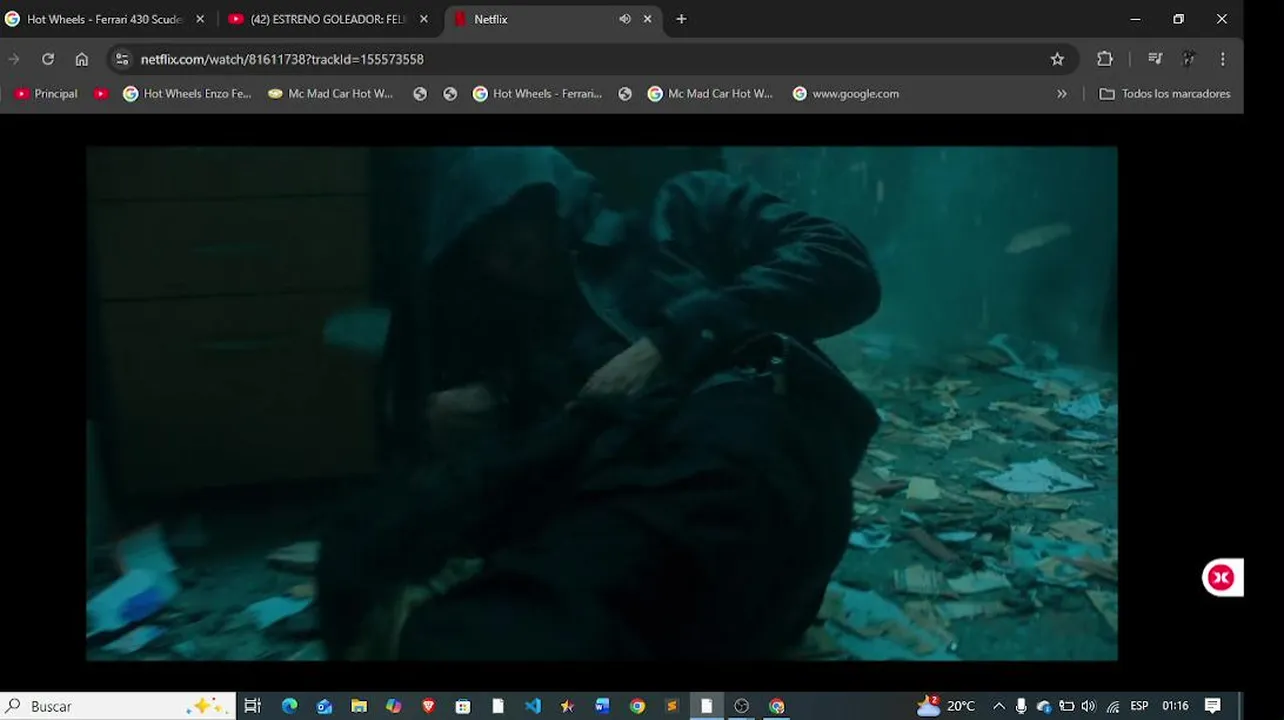Viewport: 1284px width, 720px height.
Task: Open Visual Studio Code from the taskbar
Action: [x=532, y=706]
